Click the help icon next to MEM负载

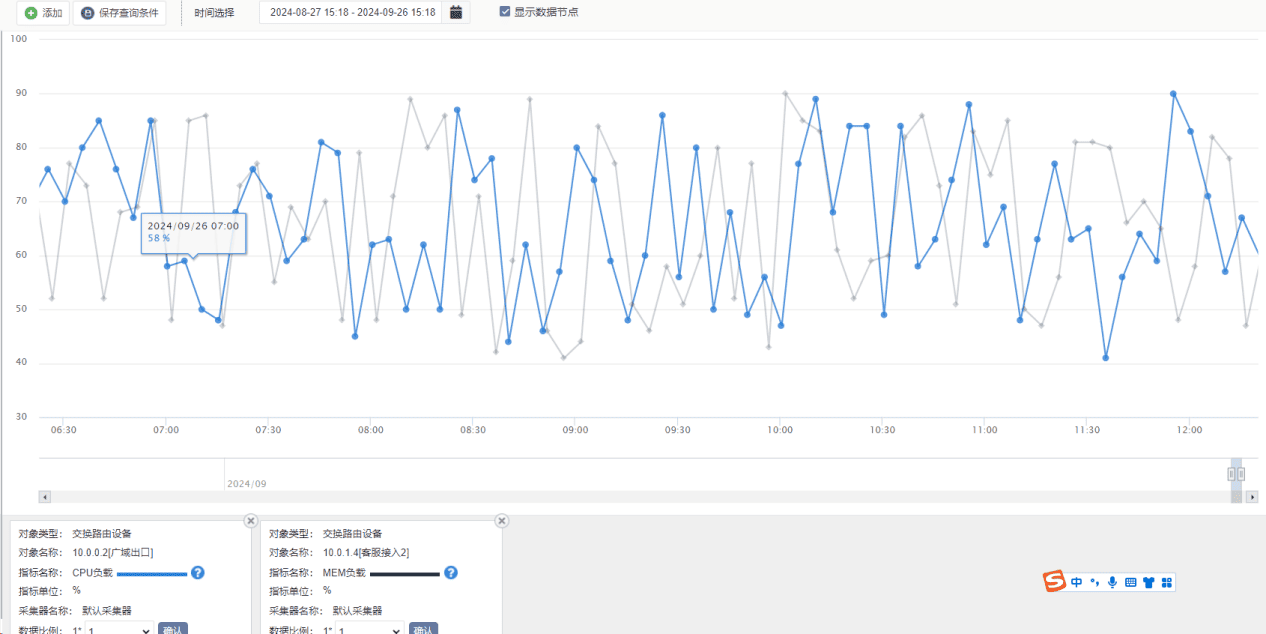tap(451, 573)
